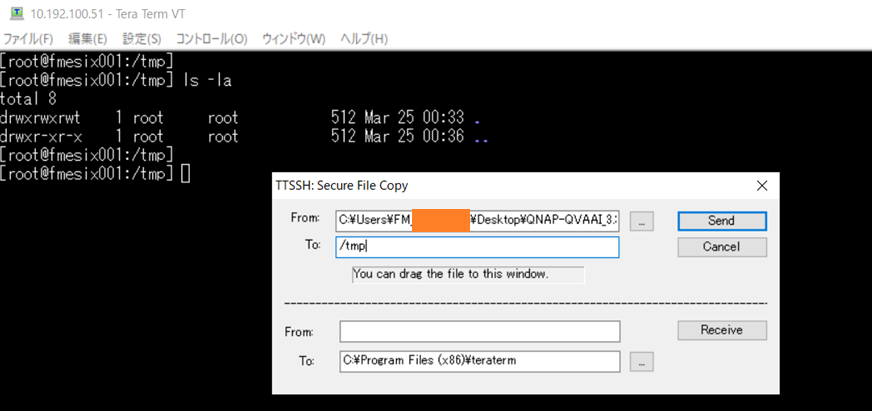The width and height of the screenshot is (872, 412).
Task: Open the ヘルプ(H) menu
Action: tap(364, 39)
